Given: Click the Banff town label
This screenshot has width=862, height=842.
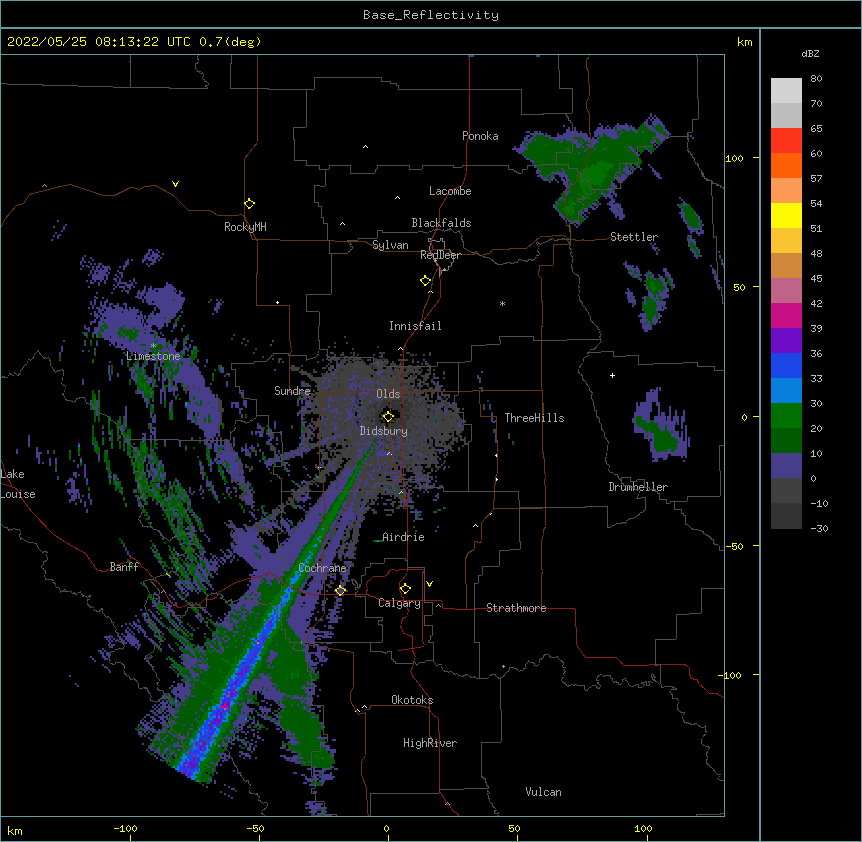Looking at the screenshot, I should (x=124, y=567).
